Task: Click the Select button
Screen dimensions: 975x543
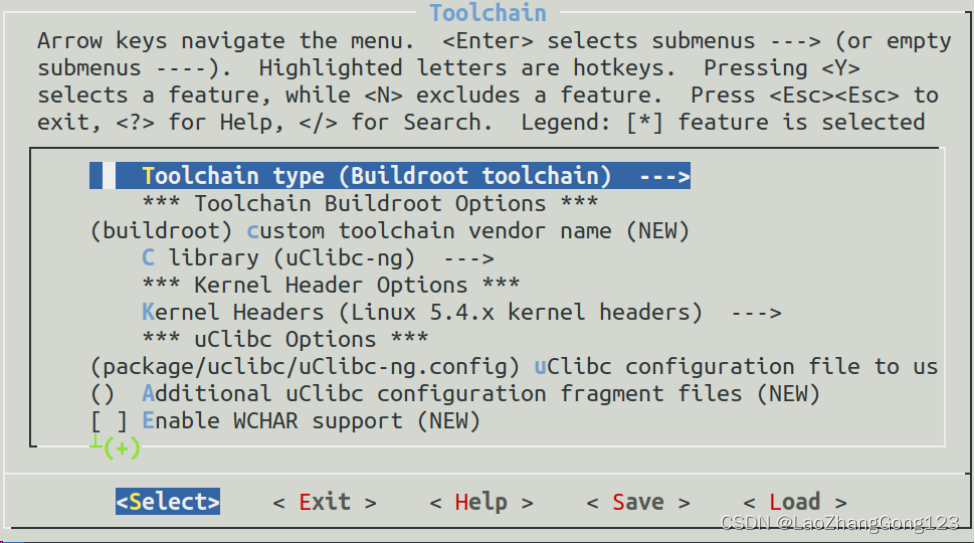Action: point(168,501)
